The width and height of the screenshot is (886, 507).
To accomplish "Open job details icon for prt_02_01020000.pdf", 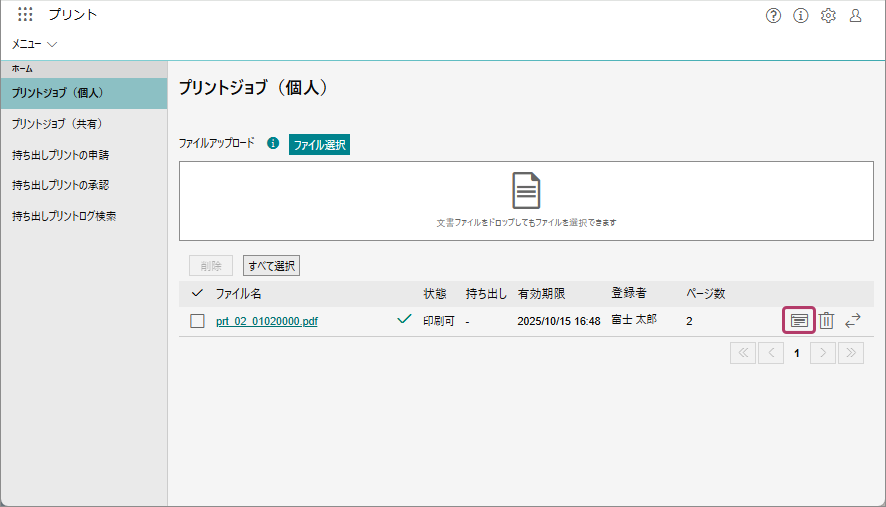I will coord(798,320).
